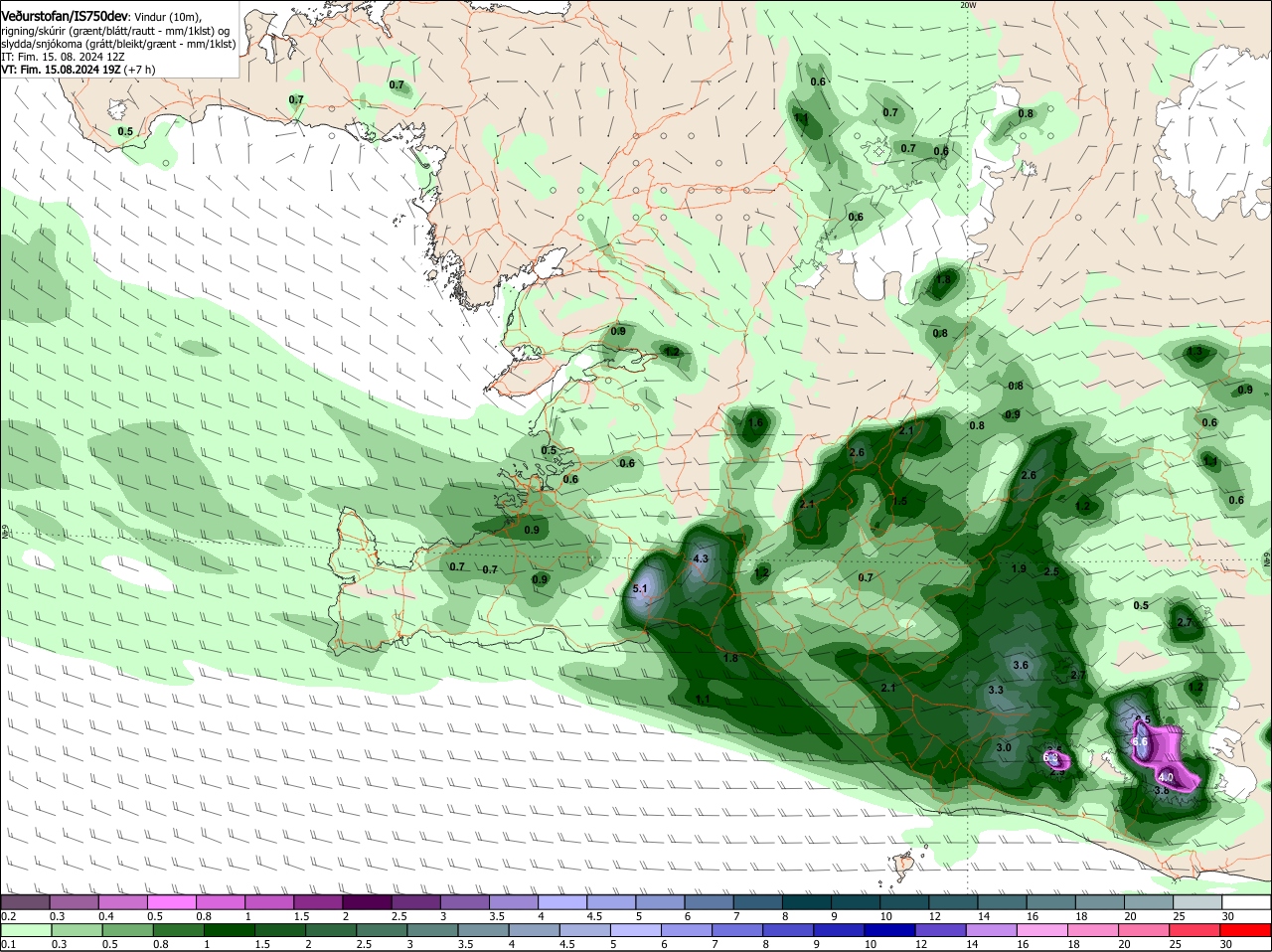Click the 20W longitude label at the top
1272x952 pixels.
pos(968,5)
